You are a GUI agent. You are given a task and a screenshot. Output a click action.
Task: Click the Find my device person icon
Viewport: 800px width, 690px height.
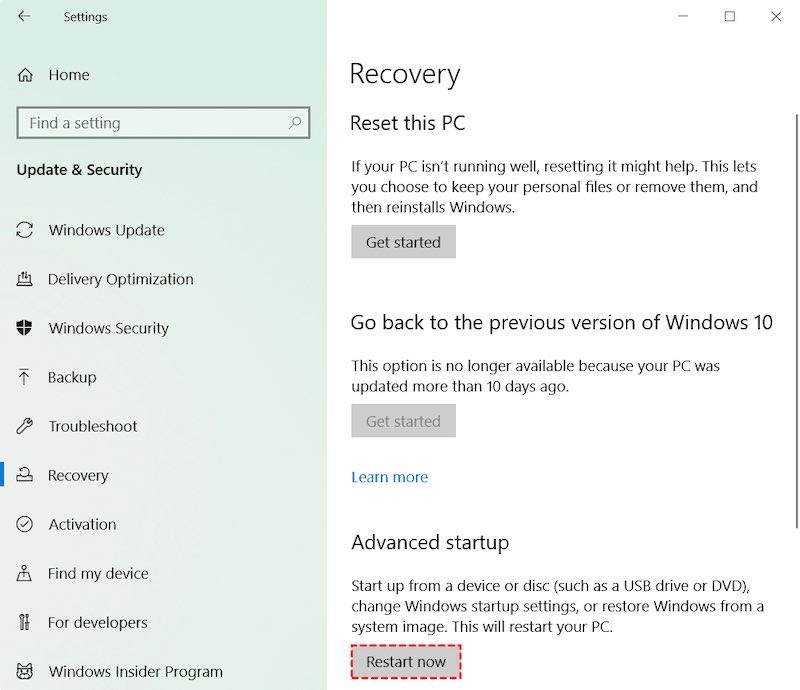24,573
